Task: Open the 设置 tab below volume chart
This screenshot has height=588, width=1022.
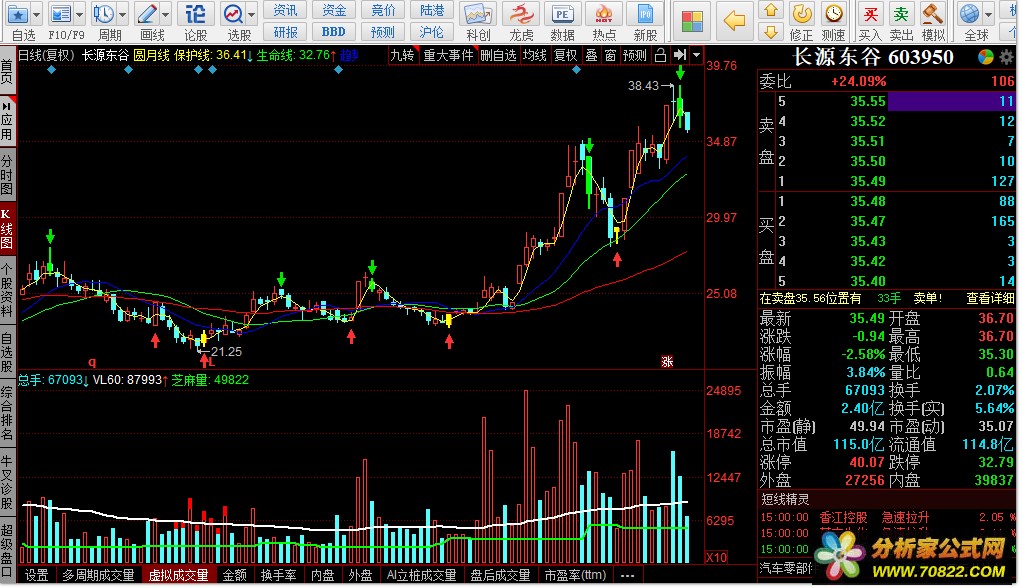Action: pyautogui.click(x=36, y=576)
